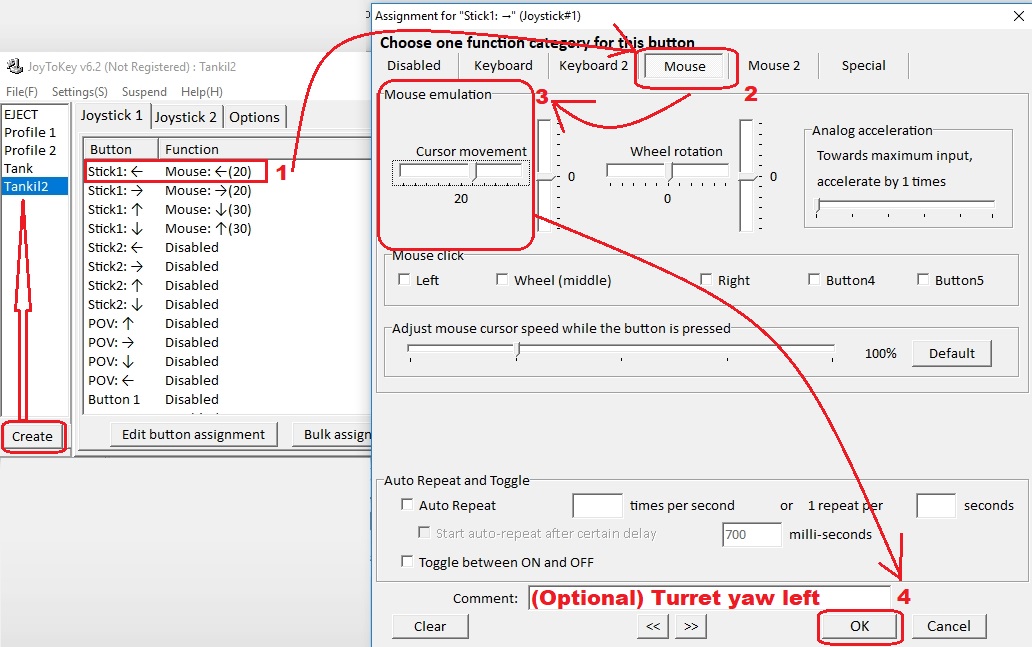Click the Button column header

(x=120, y=149)
